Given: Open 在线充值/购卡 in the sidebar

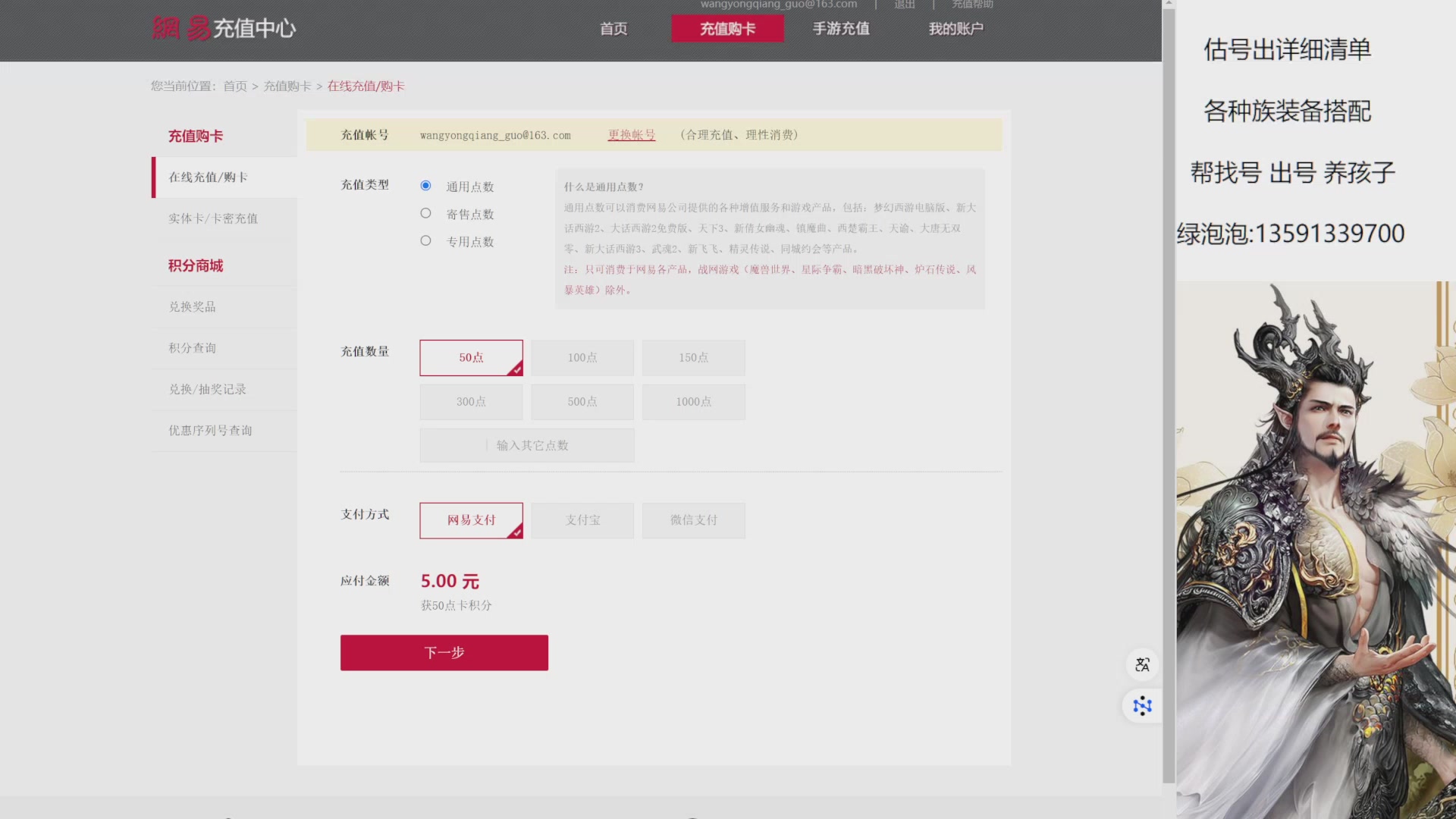Looking at the screenshot, I should point(224,177).
